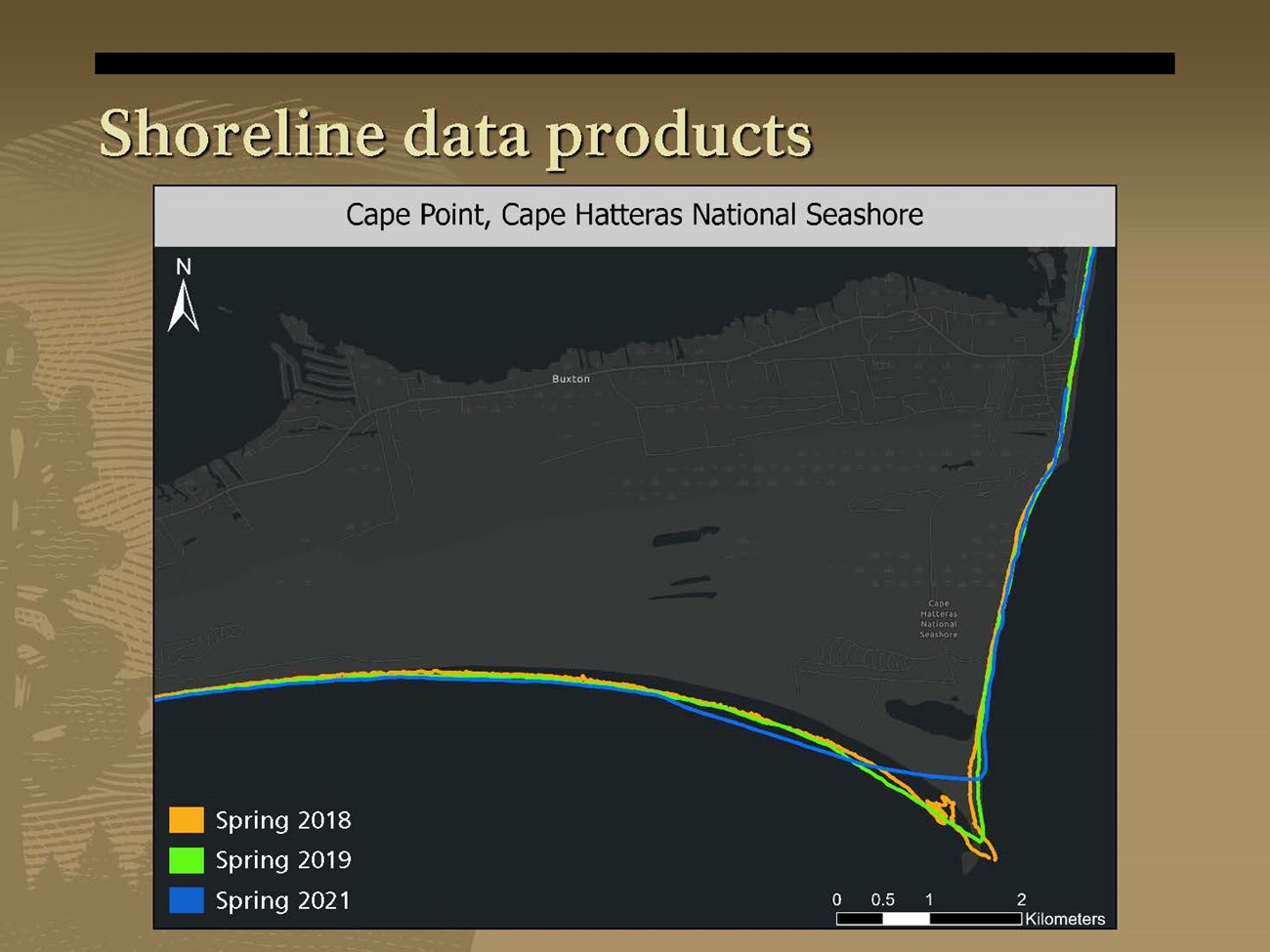This screenshot has height=952, width=1270.
Task: Click the '0.5' scale bar tick label
Action: pyautogui.click(x=882, y=900)
